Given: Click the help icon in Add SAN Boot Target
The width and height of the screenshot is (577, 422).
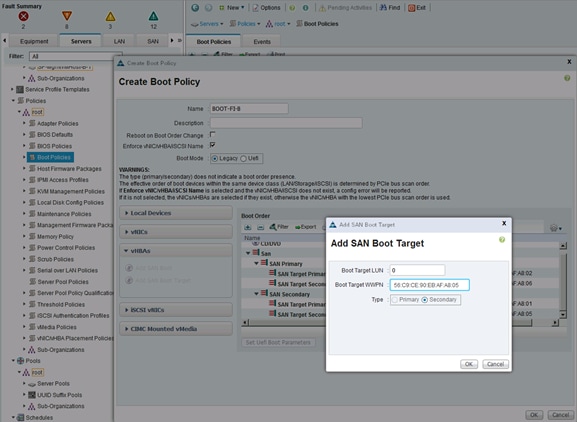Looking at the screenshot, I should pyautogui.click(x=502, y=240).
